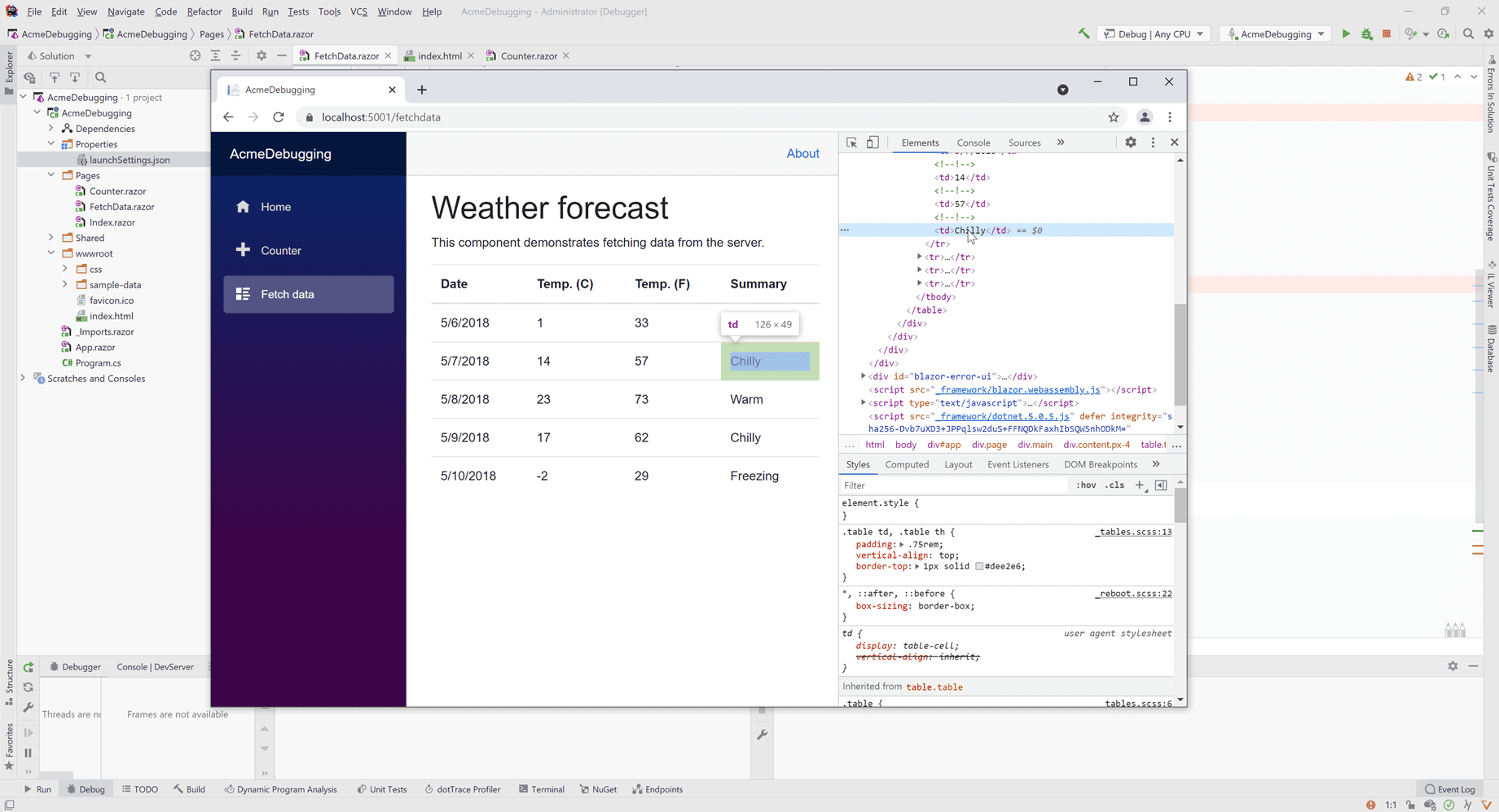1499x812 pixels.
Task: Open _tables.scss:13 source link
Action: 1133,532
